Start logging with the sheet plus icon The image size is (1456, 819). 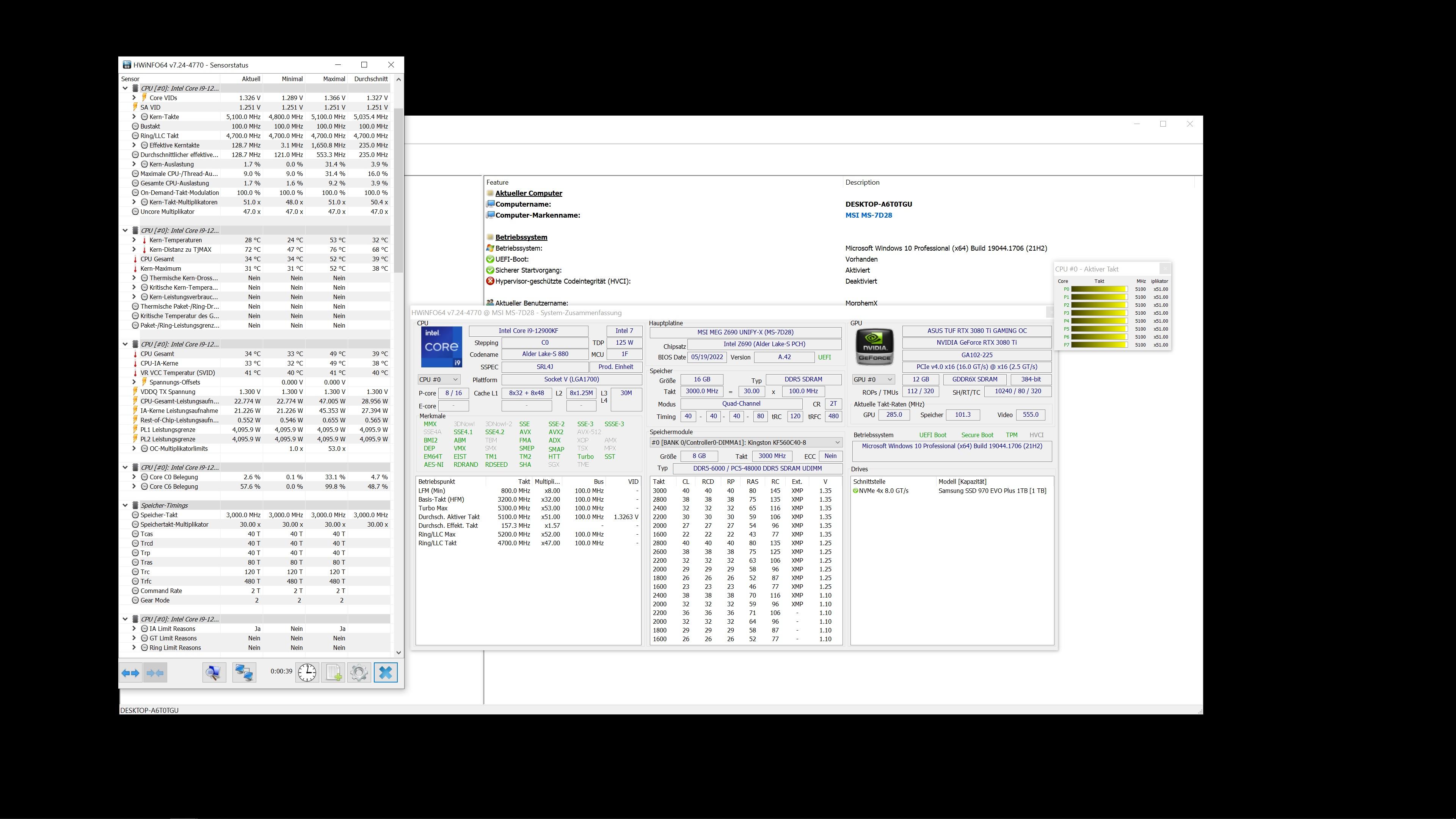pos(333,673)
